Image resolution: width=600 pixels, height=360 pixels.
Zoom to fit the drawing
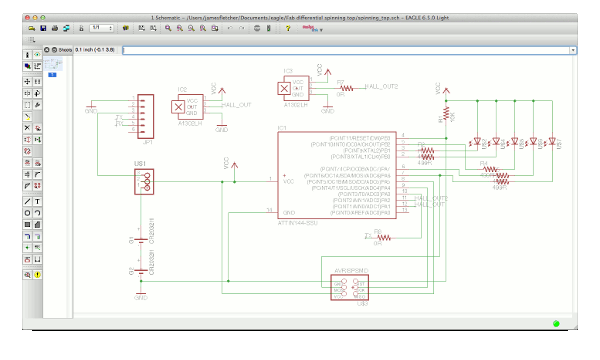tap(168, 28)
